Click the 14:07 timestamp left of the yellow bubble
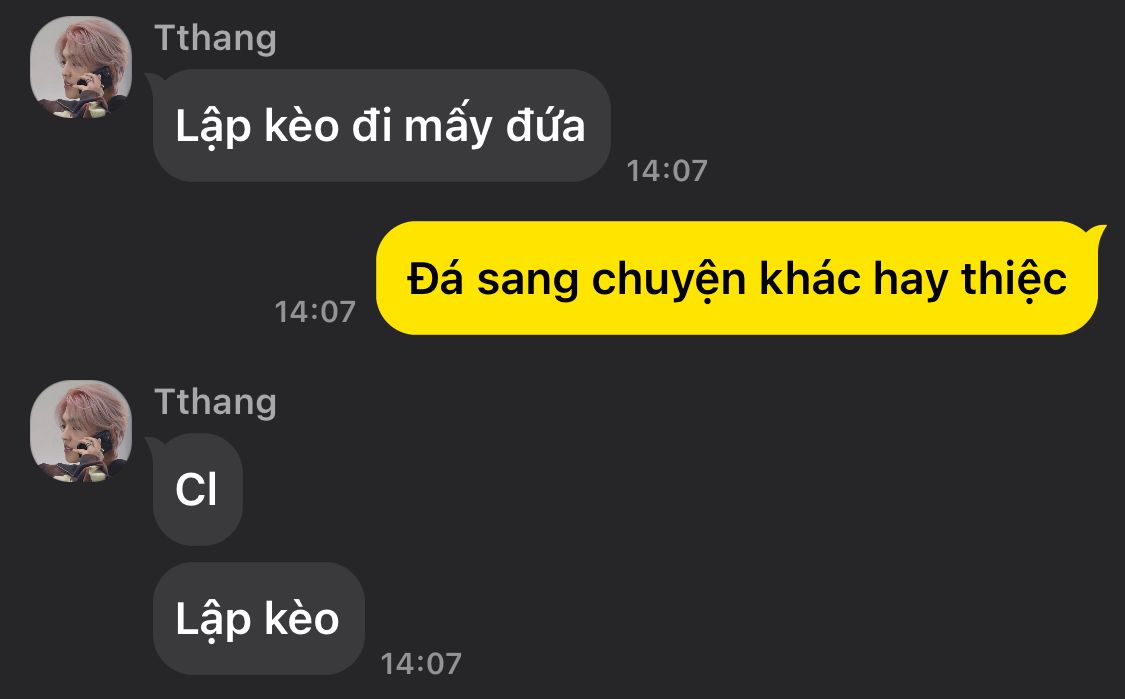 (x=315, y=311)
